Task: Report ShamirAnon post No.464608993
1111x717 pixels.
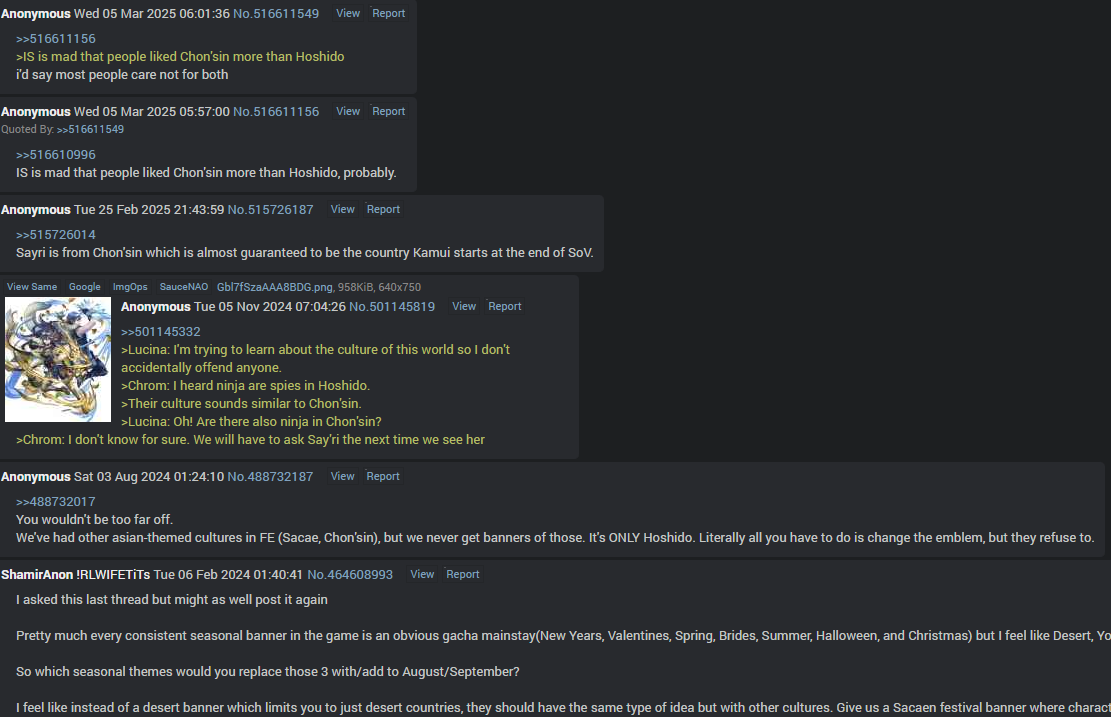Action: (x=463, y=574)
